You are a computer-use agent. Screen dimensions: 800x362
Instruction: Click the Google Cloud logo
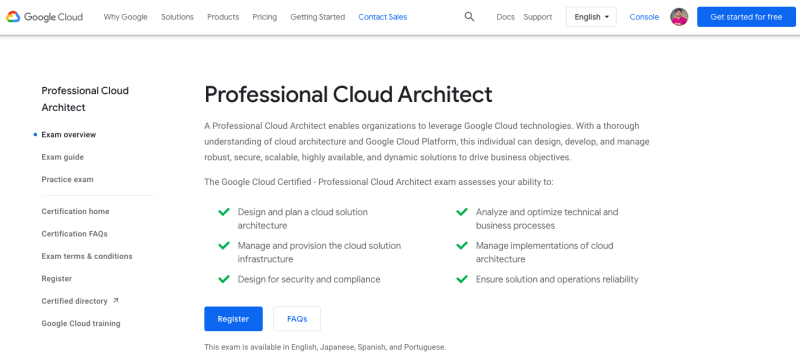tap(44, 17)
